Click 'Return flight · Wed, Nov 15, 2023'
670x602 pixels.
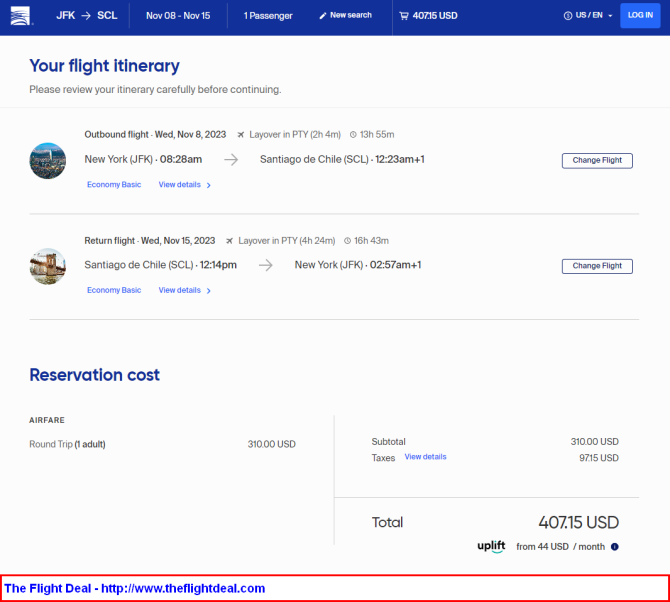pos(150,241)
